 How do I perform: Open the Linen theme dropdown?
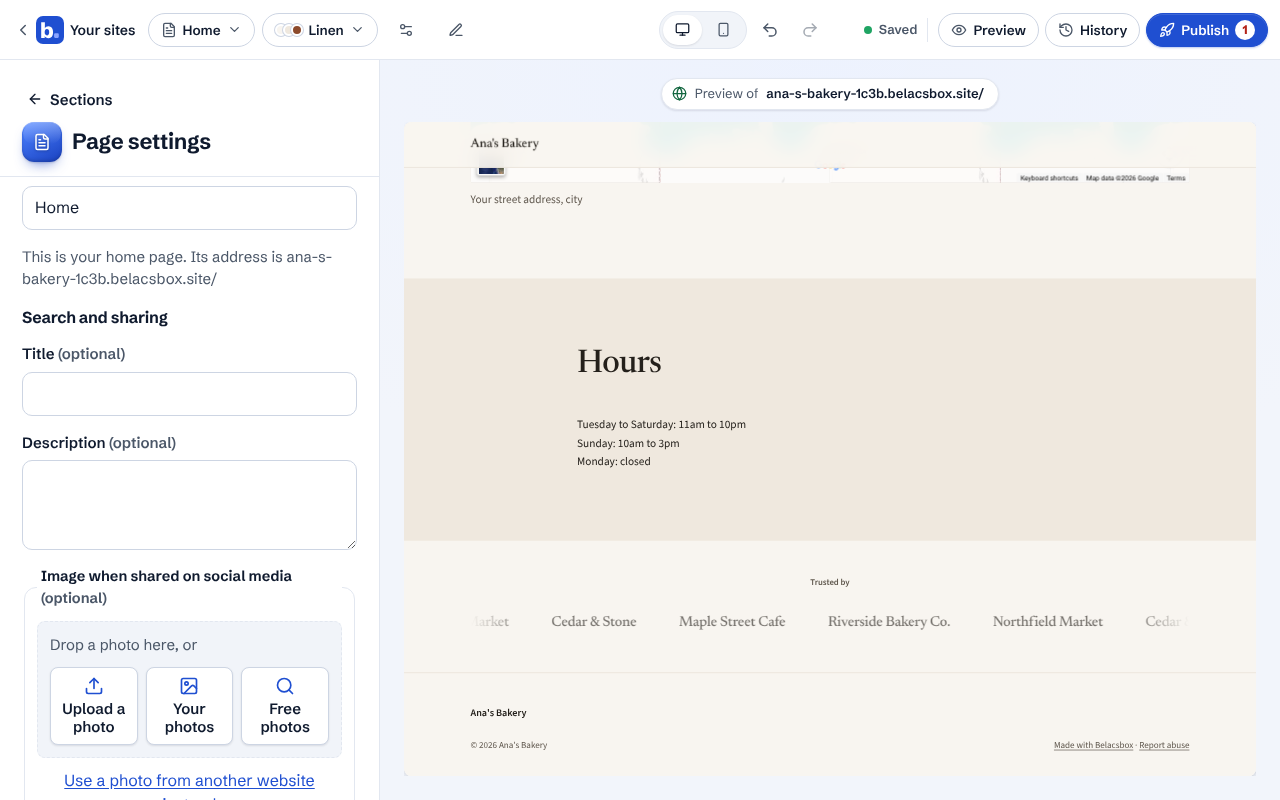pyautogui.click(x=320, y=30)
